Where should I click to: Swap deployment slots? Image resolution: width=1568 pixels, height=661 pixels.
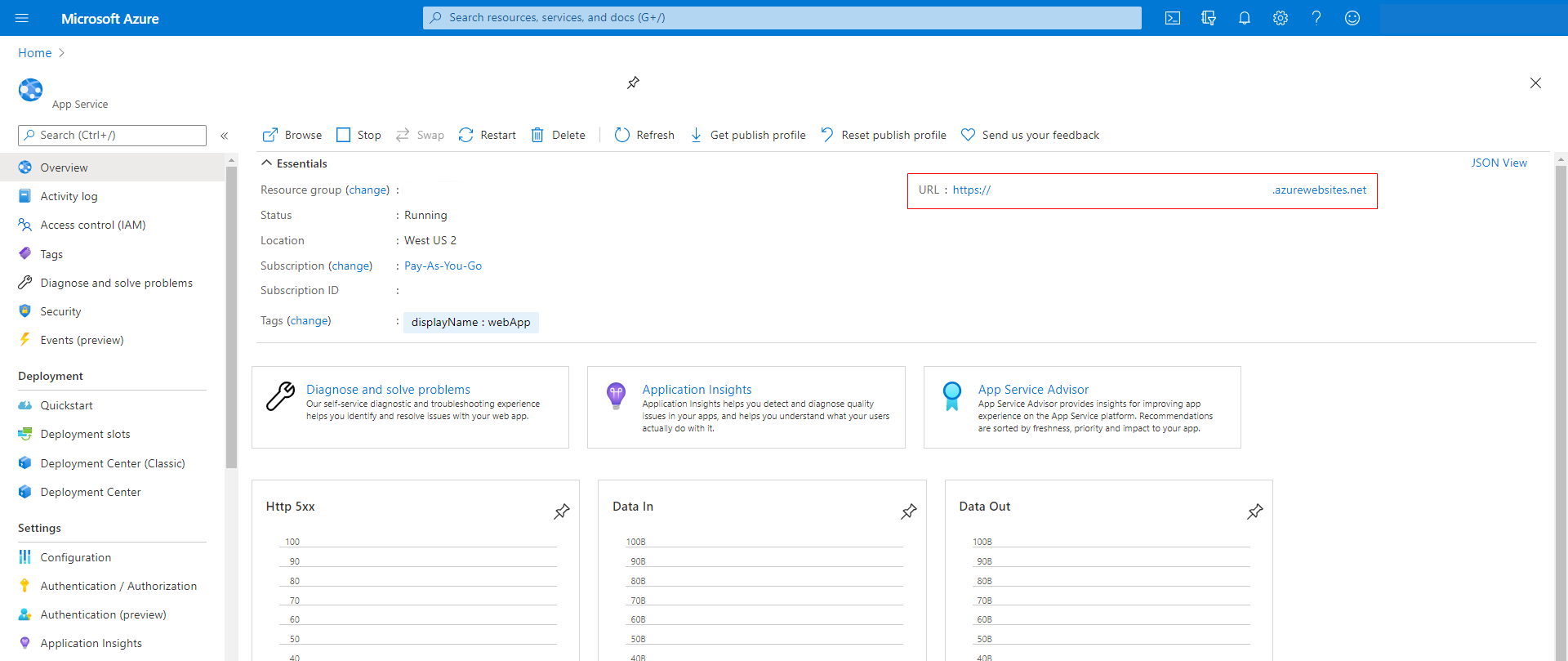click(x=420, y=135)
